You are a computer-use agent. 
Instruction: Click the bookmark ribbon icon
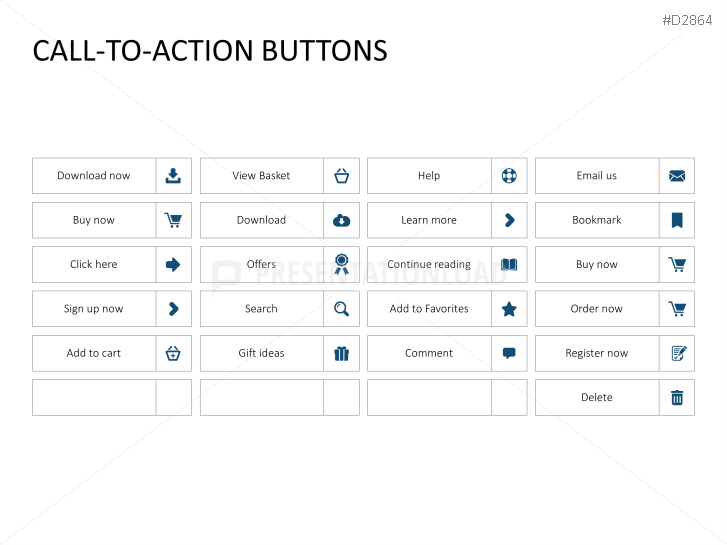click(x=677, y=220)
